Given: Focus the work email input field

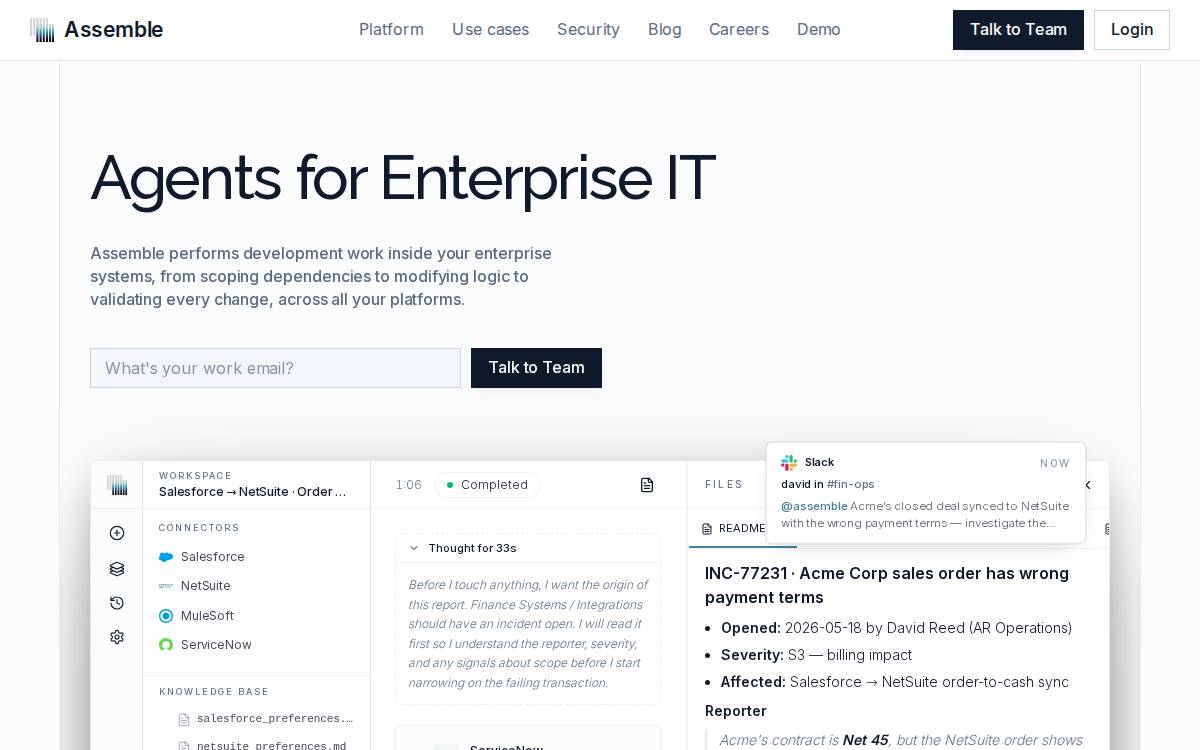Looking at the screenshot, I should pos(275,368).
